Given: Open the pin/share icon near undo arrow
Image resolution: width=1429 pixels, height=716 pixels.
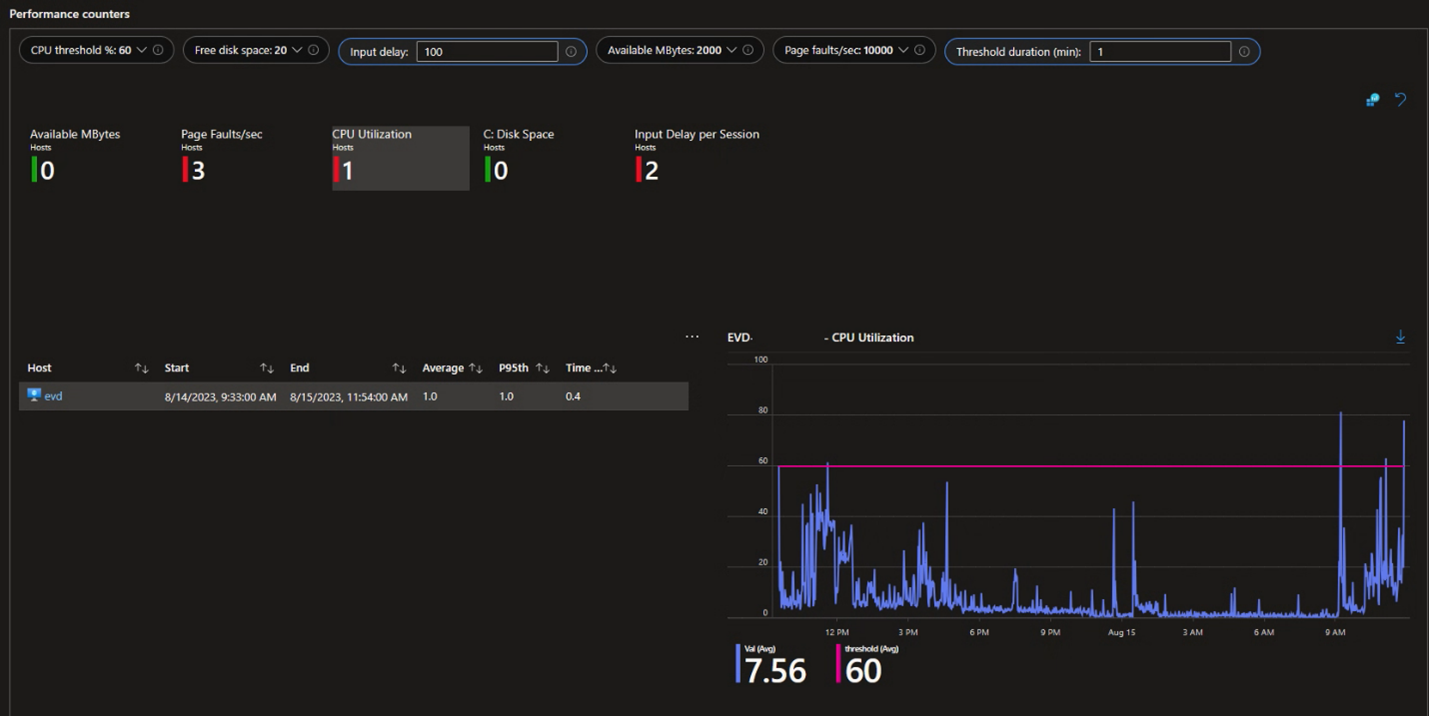Looking at the screenshot, I should tap(1372, 100).
